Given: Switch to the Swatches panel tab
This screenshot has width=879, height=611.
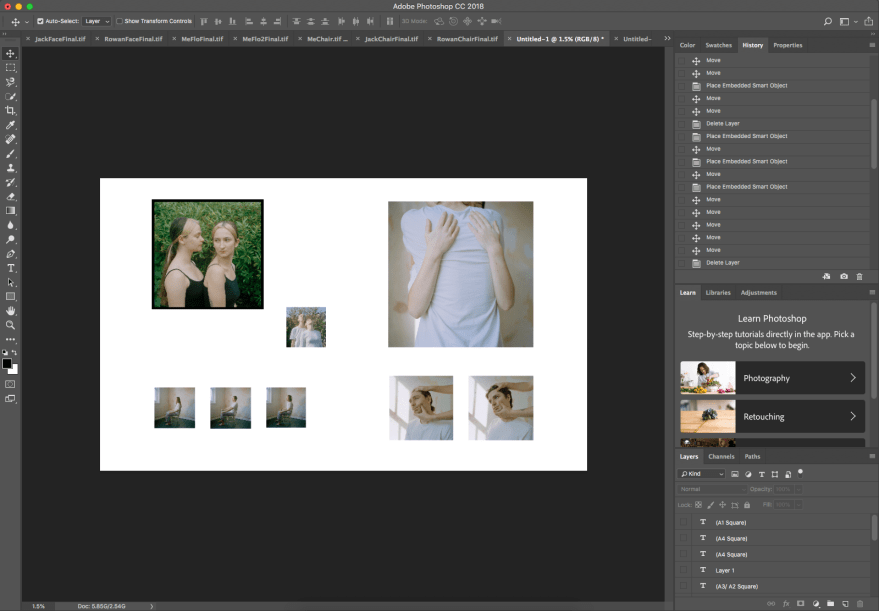Looking at the screenshot, I should point(718,45).
